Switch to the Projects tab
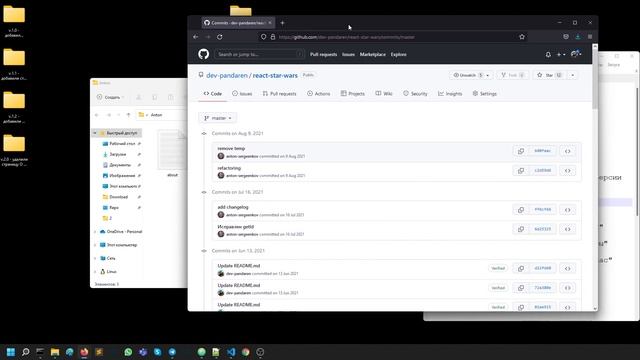 (353, 93)
